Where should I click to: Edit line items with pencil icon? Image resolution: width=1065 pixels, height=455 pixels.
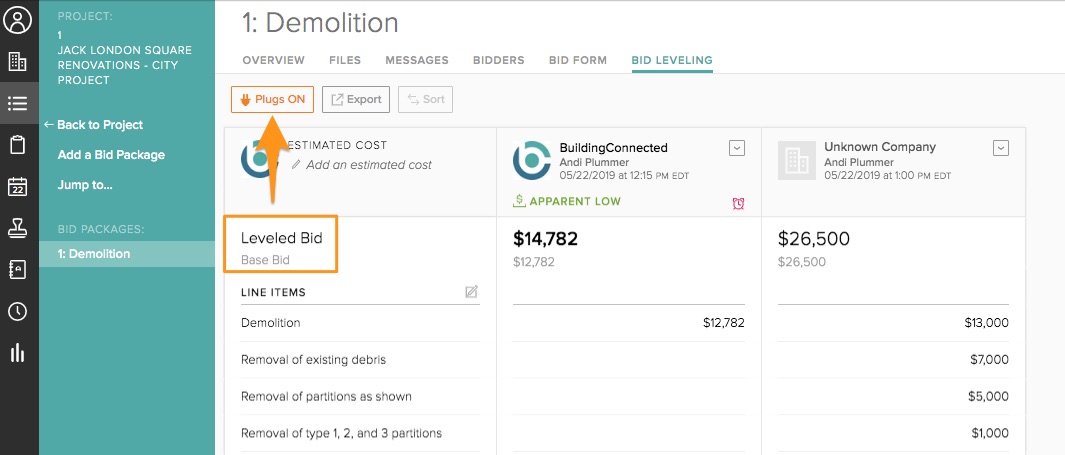pos(471,292)
